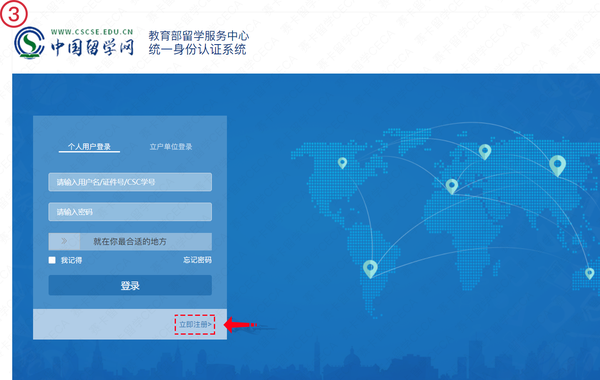Focus the 请输入密码 password field
The width and height of the screenshot is (600, 380).
(x=130, y=212)
